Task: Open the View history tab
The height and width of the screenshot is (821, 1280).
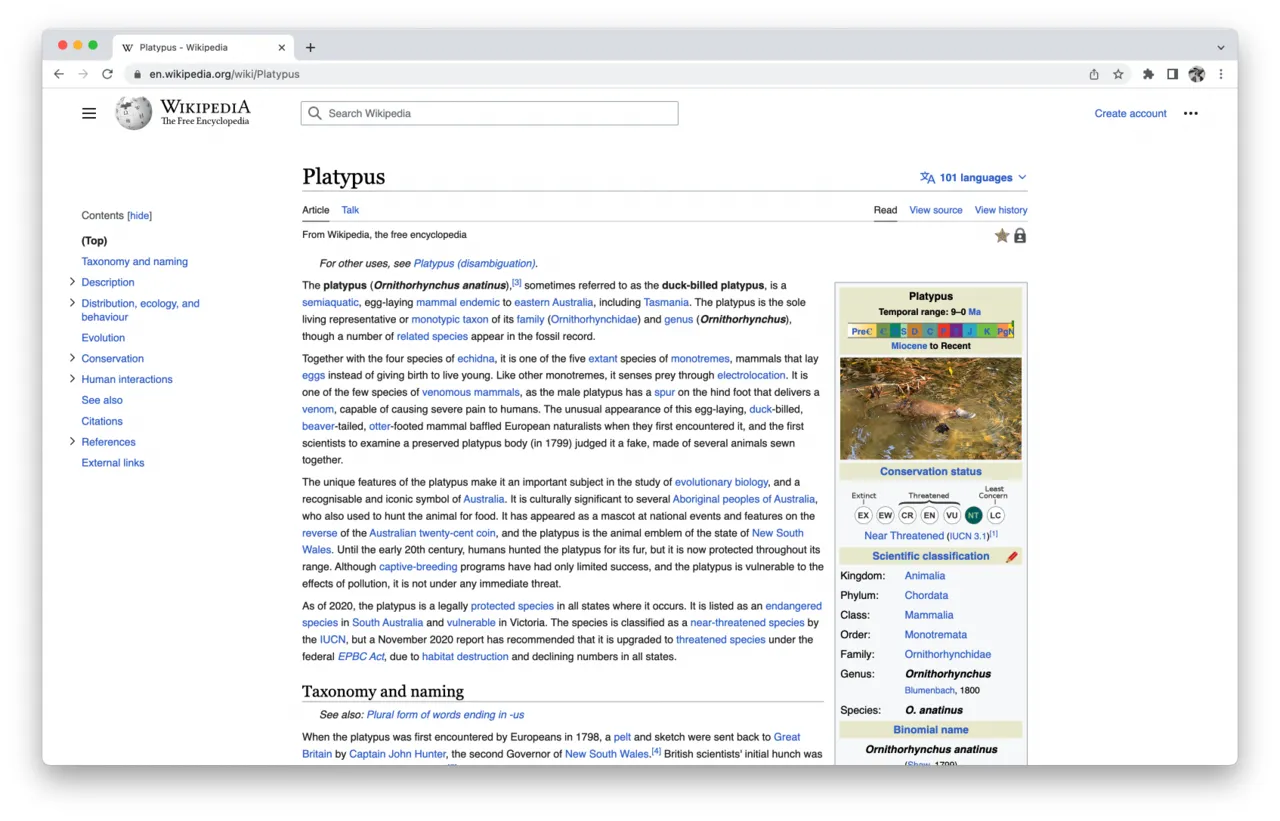Action: tap(1001, 210)
